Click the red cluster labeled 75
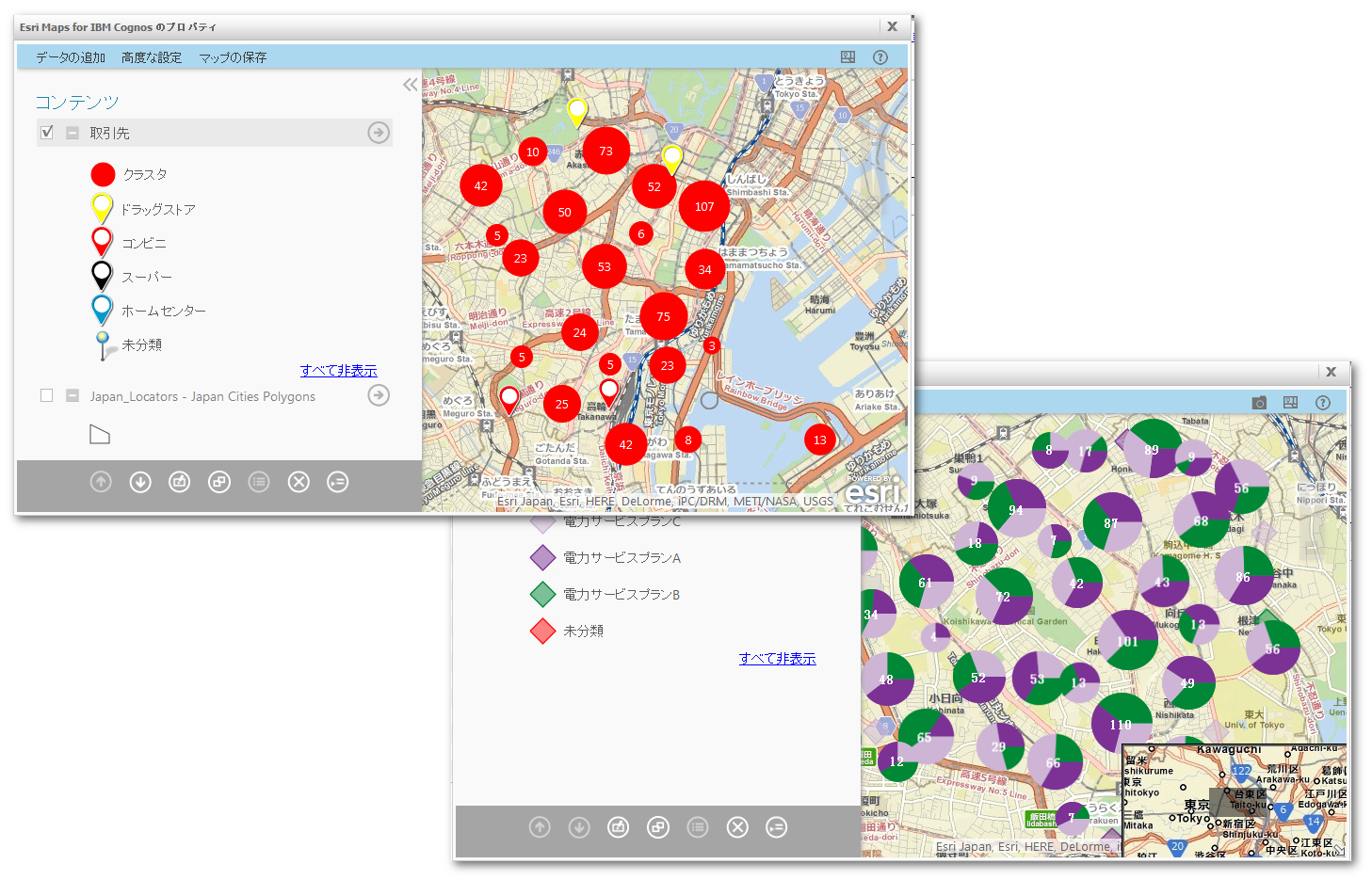 pos(664,316)
